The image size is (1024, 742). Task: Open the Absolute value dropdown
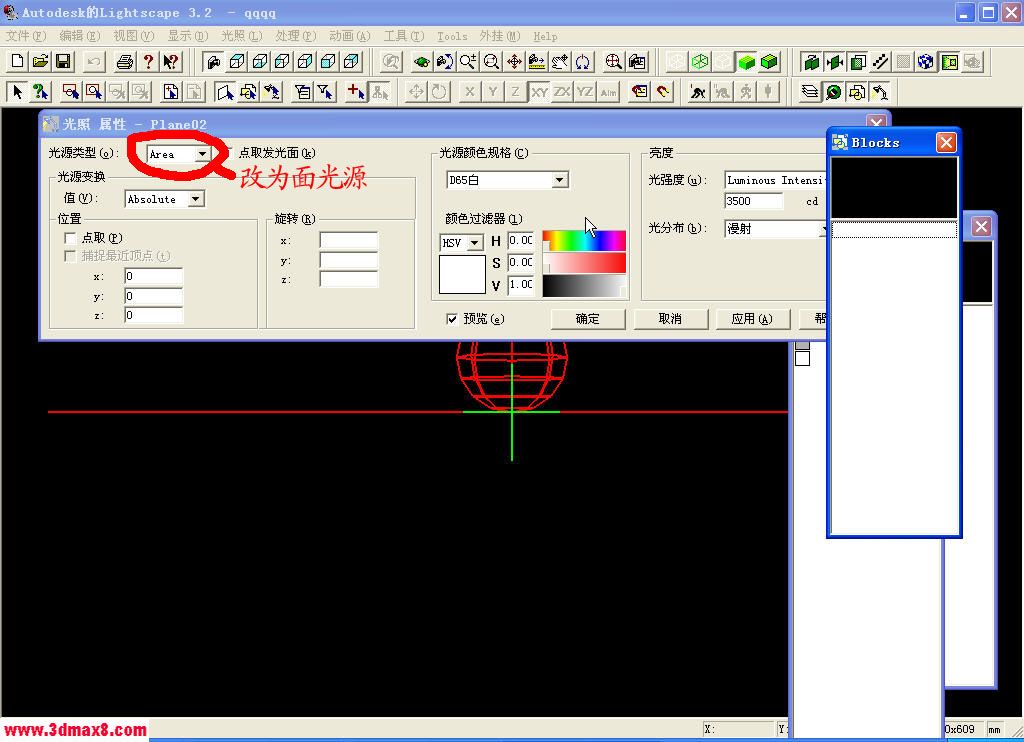pos(196,199)
